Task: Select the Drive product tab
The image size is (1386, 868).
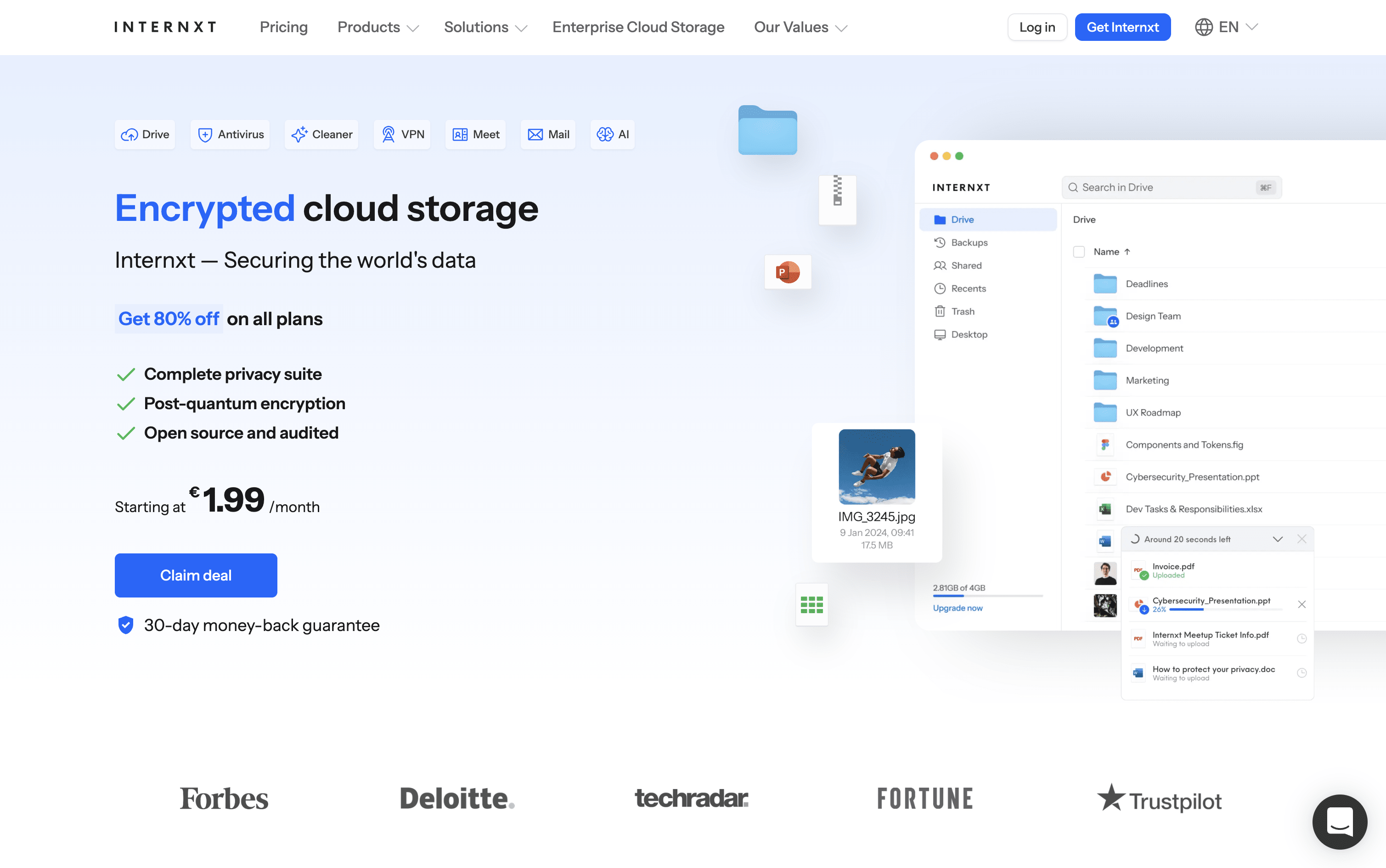Action: pyautogui.click(x=145, y=134)
